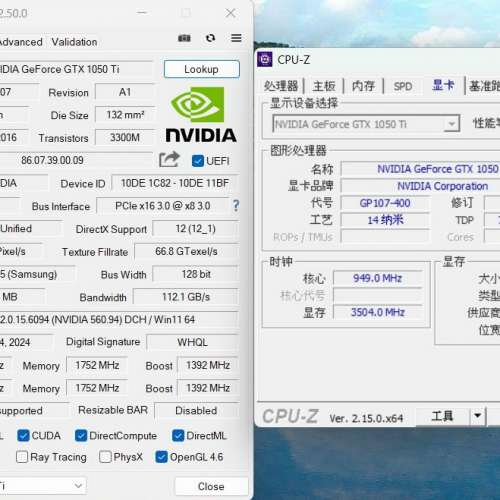Click the GP107-400 code name value
500x500 pixels.
point(385,203)
